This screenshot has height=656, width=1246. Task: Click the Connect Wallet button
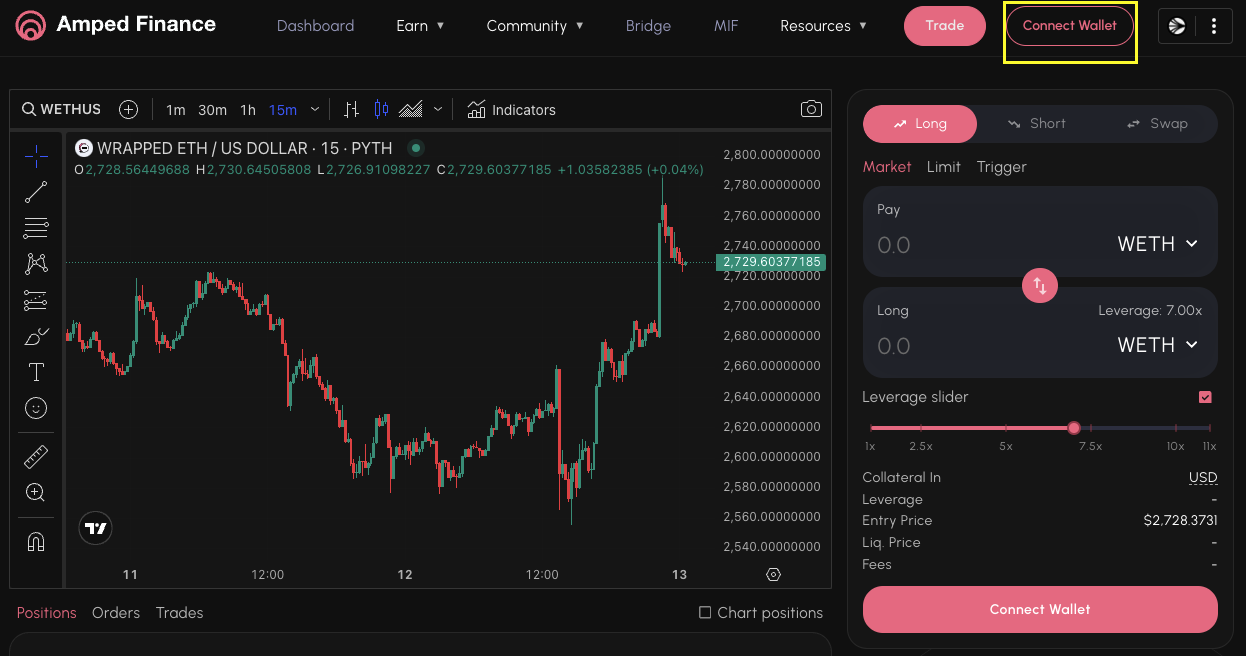coord(1070,26)
